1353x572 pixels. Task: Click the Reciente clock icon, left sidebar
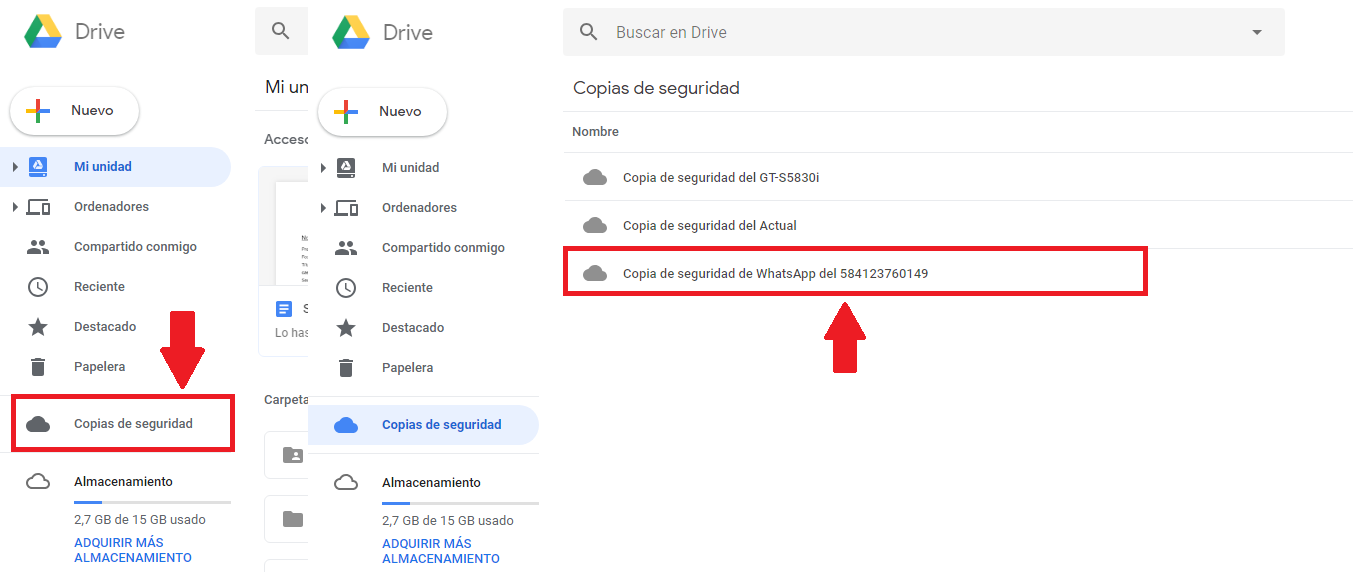click(38, 287)
